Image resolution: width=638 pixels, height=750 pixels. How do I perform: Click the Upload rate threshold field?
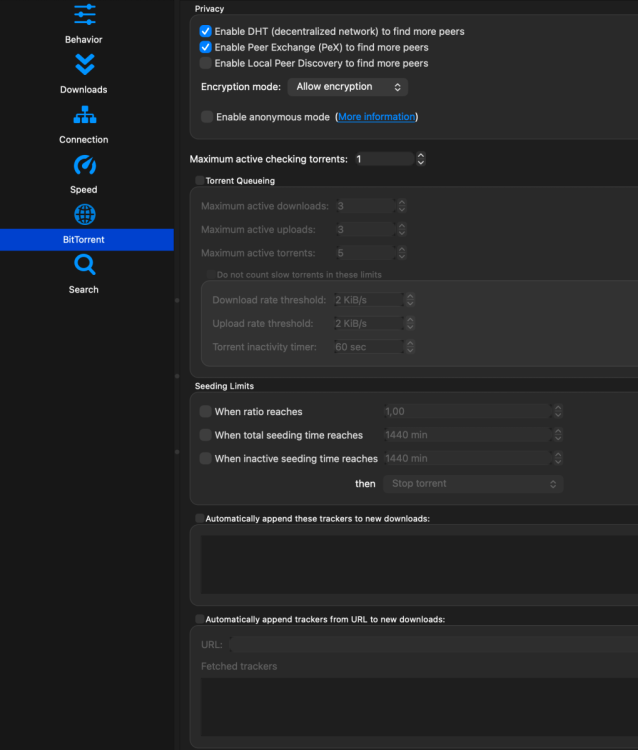click(369, 323)
